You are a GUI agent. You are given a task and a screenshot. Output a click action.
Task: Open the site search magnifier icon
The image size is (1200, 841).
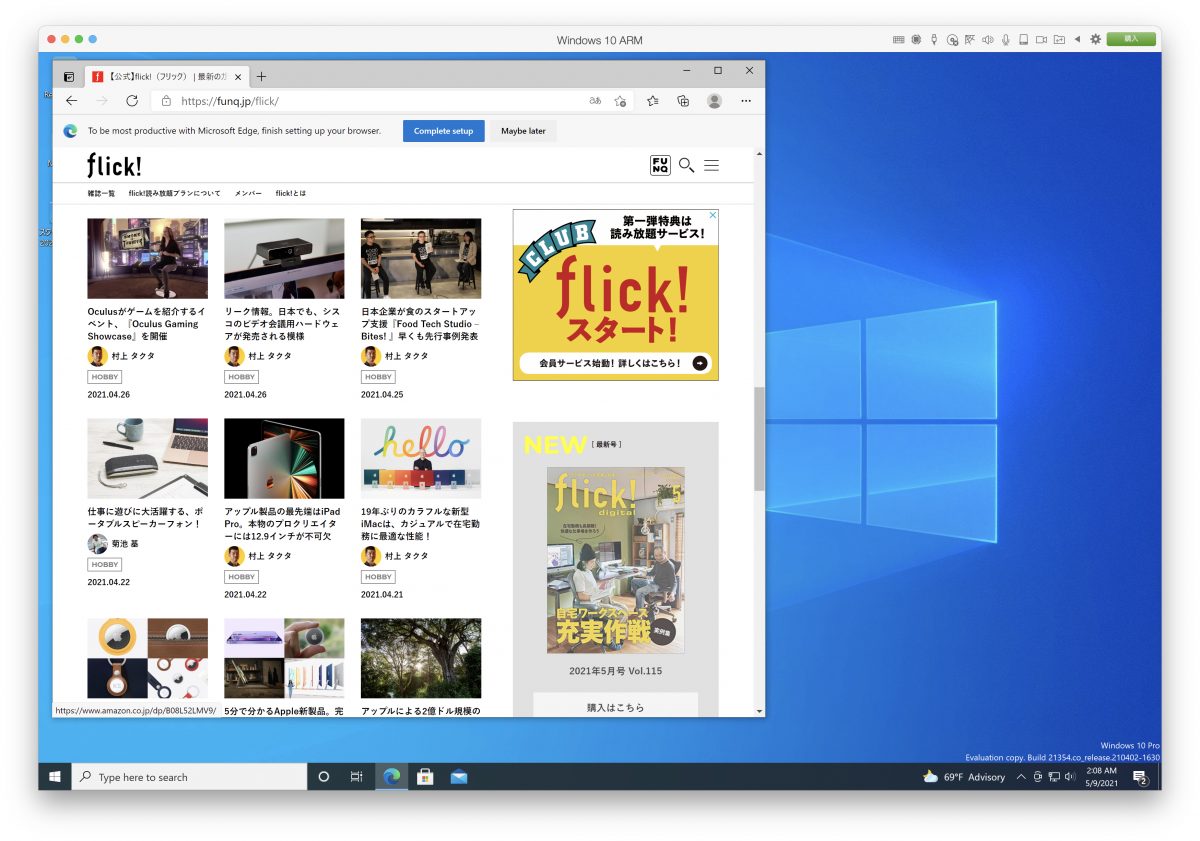[686, 165]
